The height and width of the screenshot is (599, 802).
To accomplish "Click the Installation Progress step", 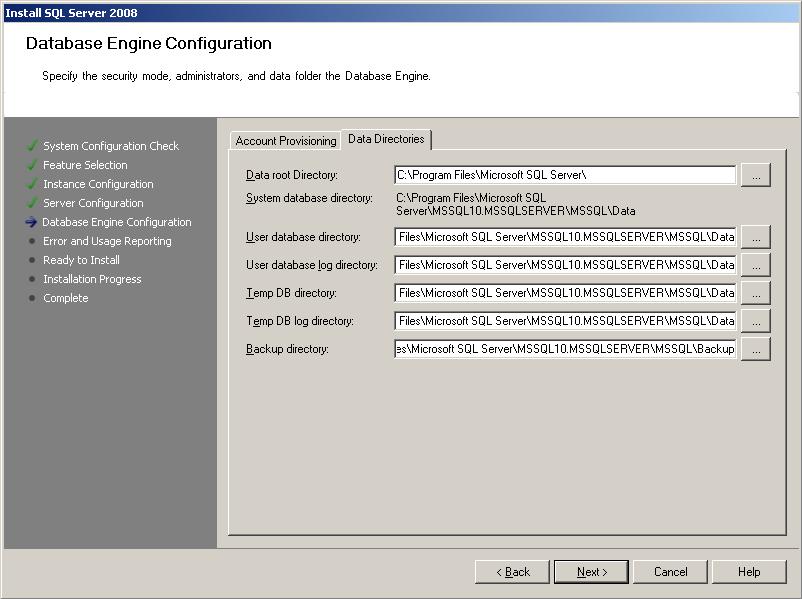I will [x=92, y=279].
